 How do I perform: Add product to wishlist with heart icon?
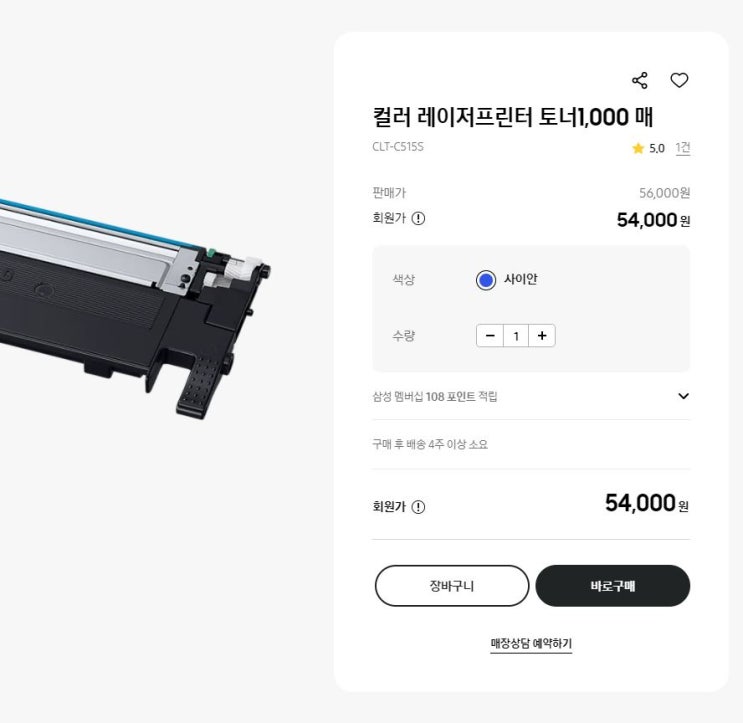679,81
